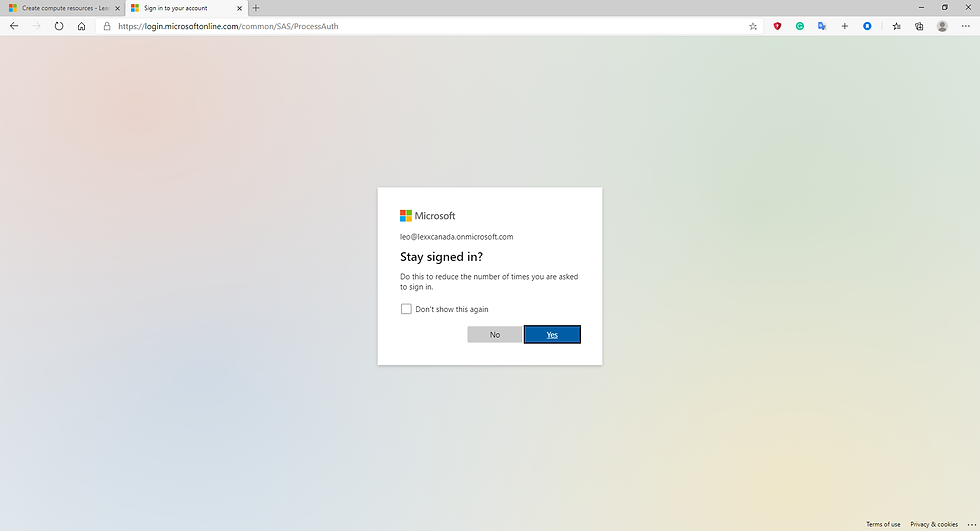Viewport: 980px width, 531px height.
Task: Open a new browser tab
Action: (256, 8)
